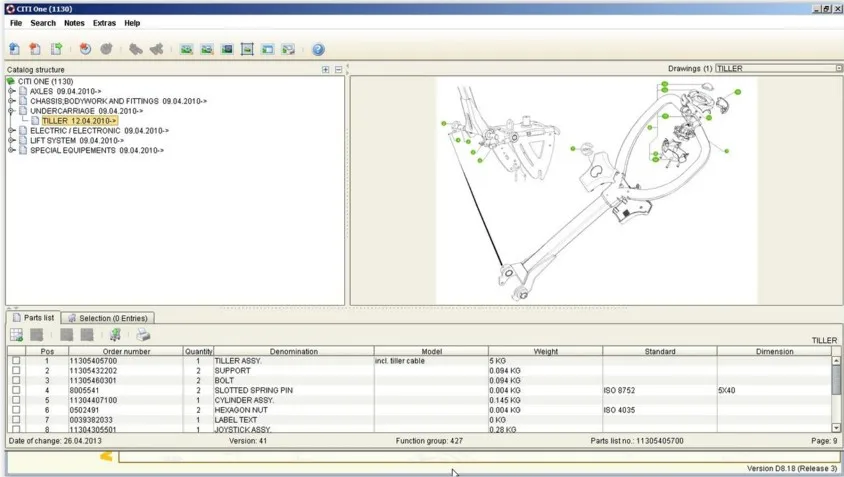The image size is (844, 477).
Task: Click the shopping cart add-to-selection icon
Action: click(x=115, y=335)
